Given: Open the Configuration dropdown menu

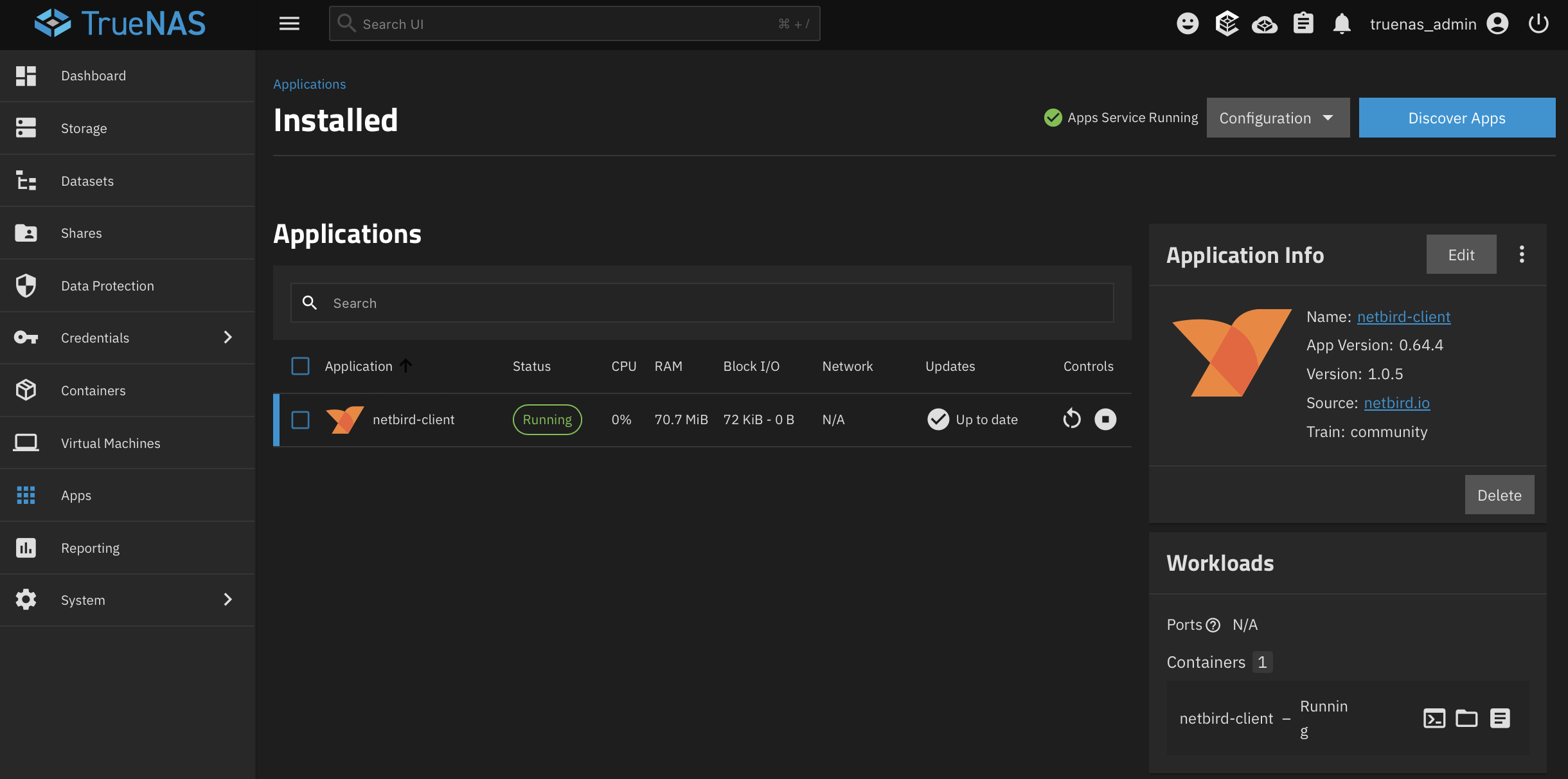Looking at the screenshot, I should 1277,118.
